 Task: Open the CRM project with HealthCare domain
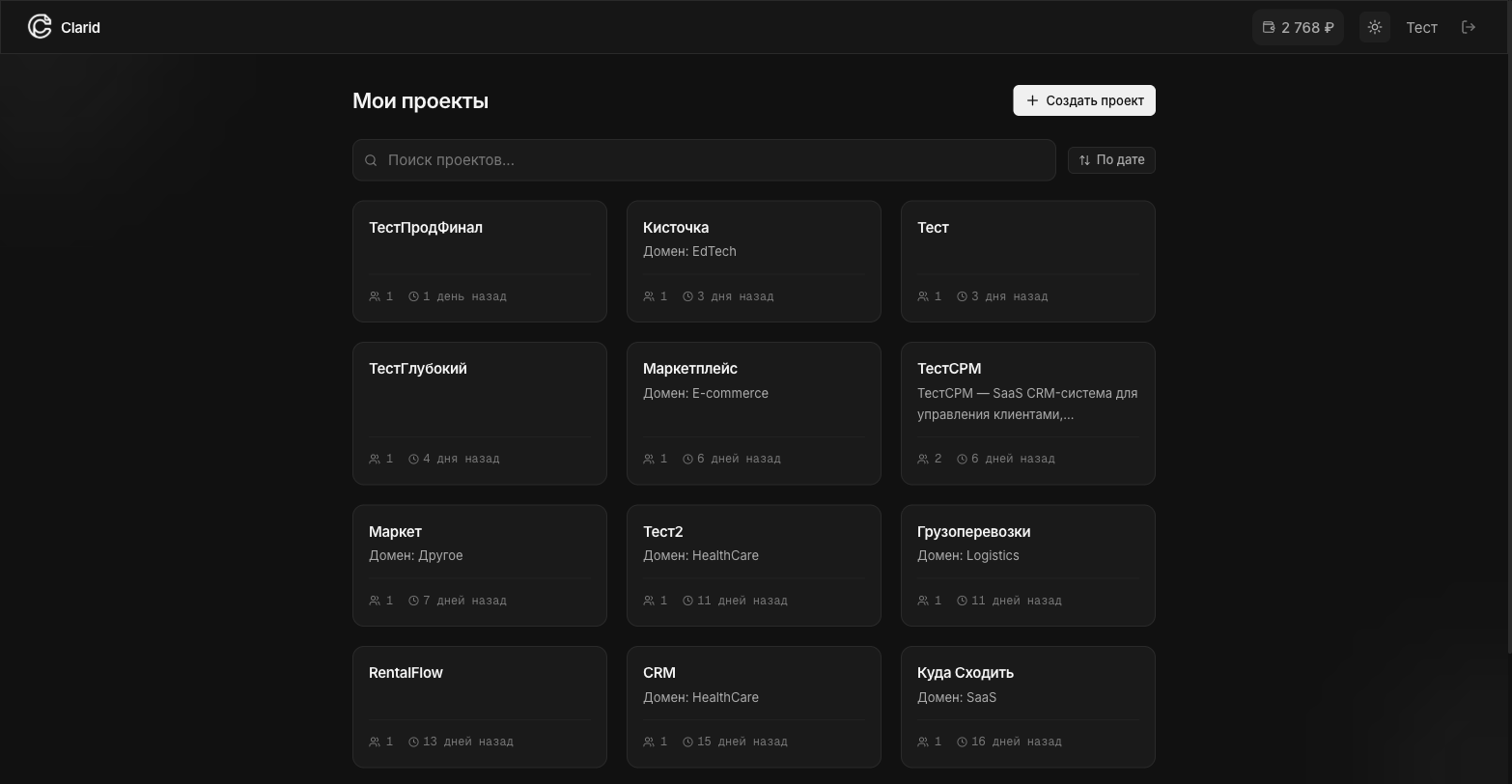tap(753, 706)
